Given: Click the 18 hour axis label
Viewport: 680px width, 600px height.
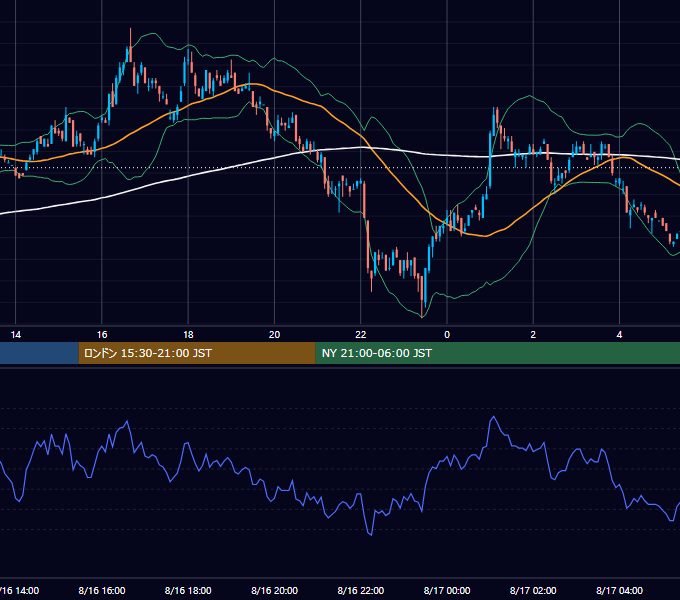Looking at the screenshot, I should [188, 335].
